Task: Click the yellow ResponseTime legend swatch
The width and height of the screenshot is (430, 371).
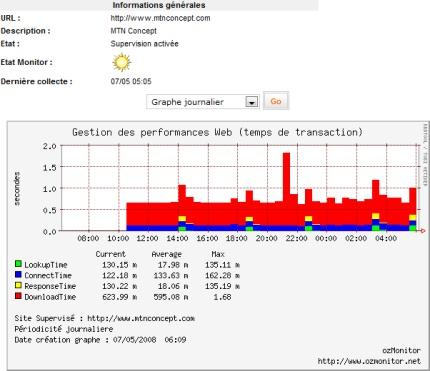Action: click(18, 285)
